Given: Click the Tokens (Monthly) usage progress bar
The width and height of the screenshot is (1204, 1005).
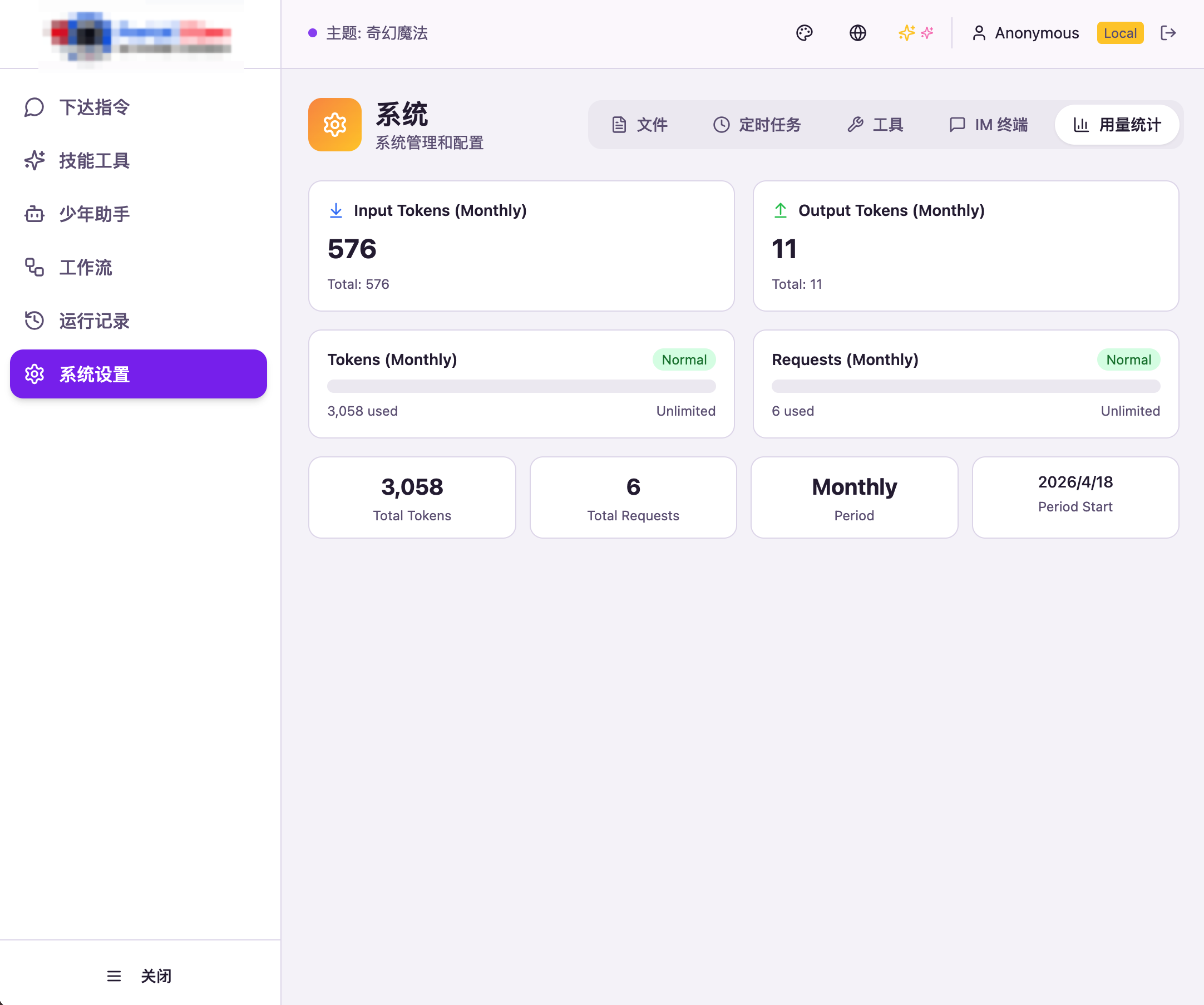Looking at the screenshot, I should pos(521,386).
